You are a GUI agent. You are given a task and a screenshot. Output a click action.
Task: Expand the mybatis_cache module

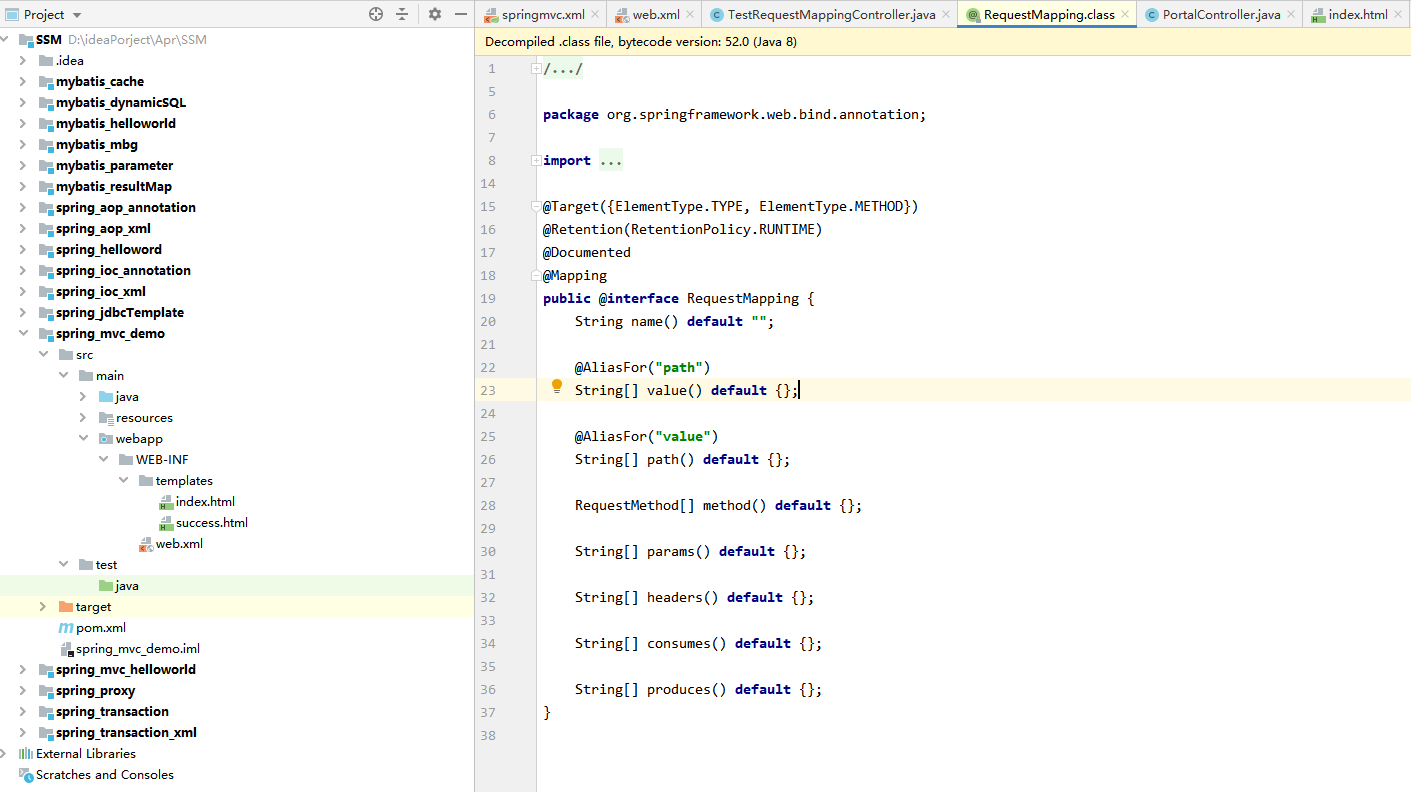tap(22, 82)
